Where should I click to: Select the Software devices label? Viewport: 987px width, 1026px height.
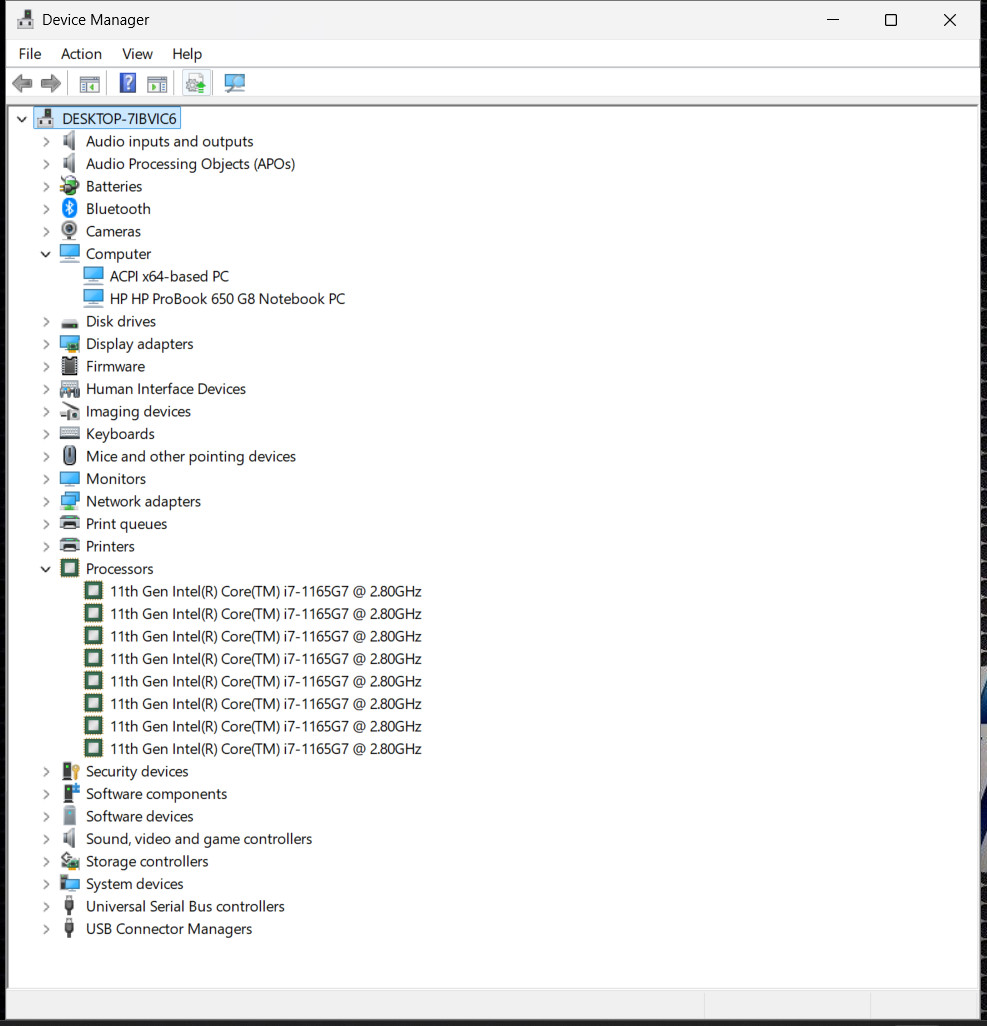pyautogui.click(x=139, y=816)
